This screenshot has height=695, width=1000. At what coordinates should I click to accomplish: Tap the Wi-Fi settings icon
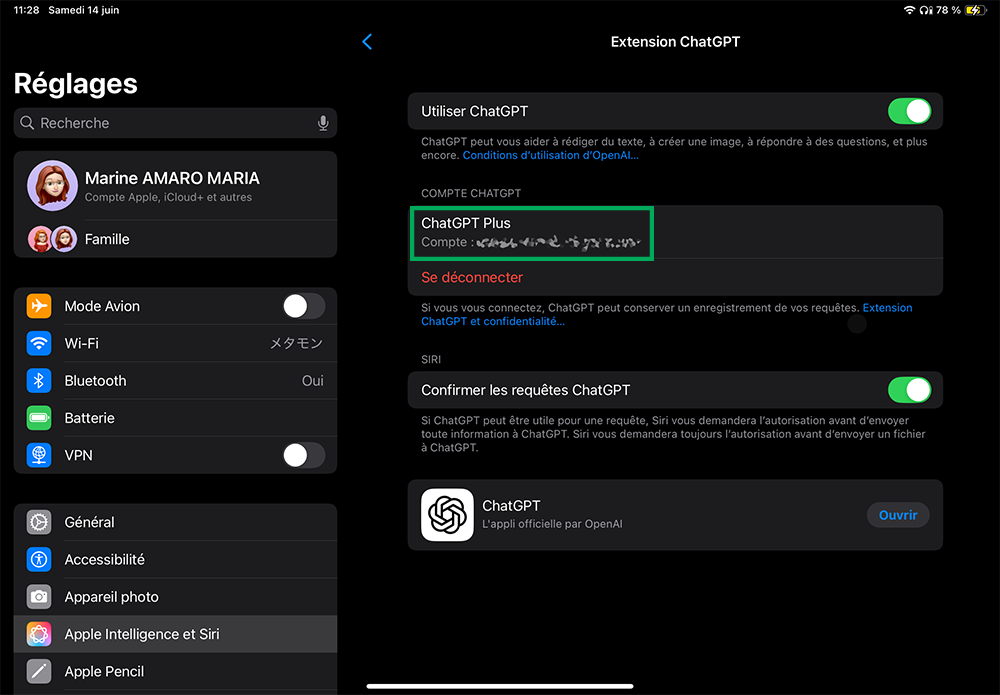[39, 343]
